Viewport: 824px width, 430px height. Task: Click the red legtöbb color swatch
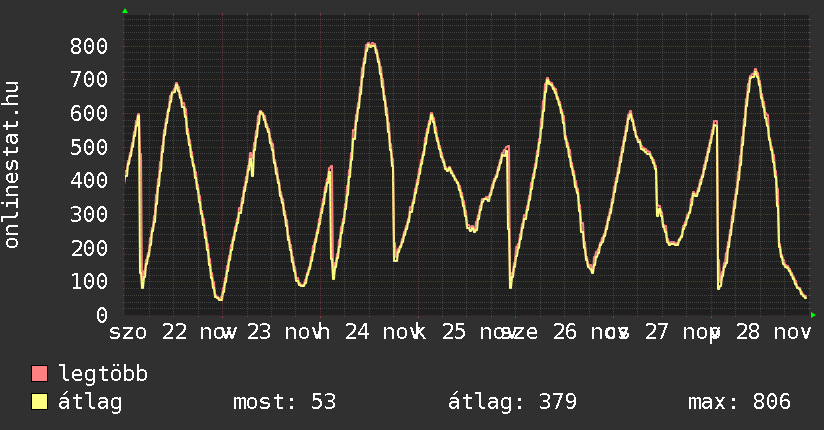(x=40, y=375)
